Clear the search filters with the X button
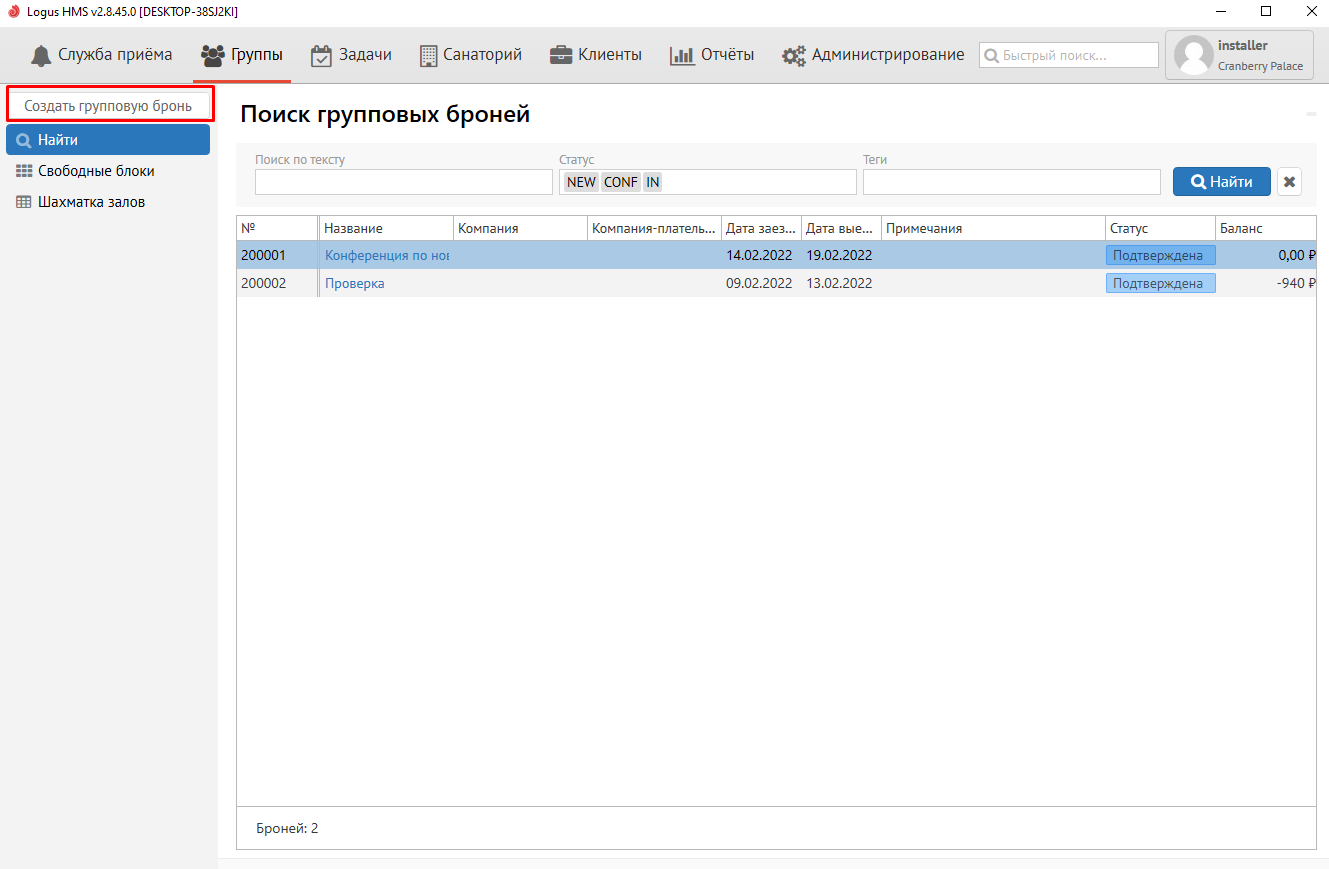 [x=1290, y=182]
